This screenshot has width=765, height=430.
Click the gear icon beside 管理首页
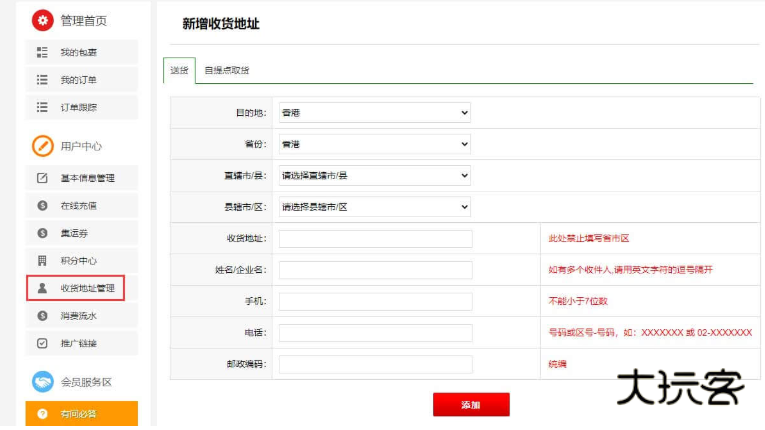[43, 20]
